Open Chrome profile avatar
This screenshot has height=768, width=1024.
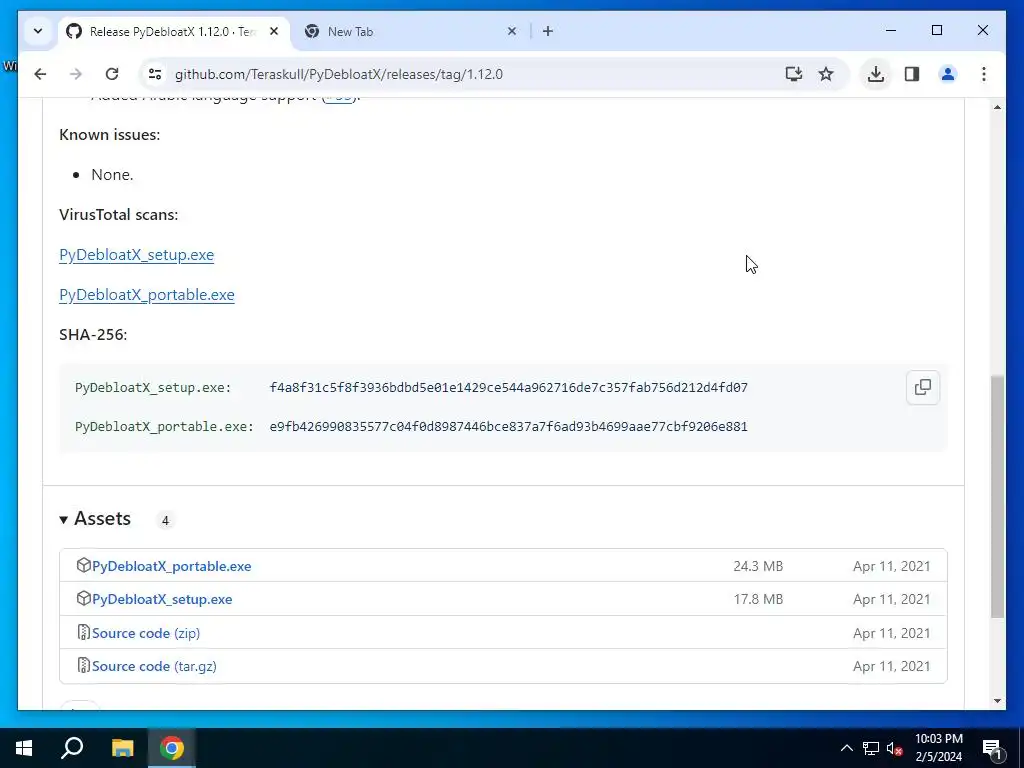(x=948, y=74)
